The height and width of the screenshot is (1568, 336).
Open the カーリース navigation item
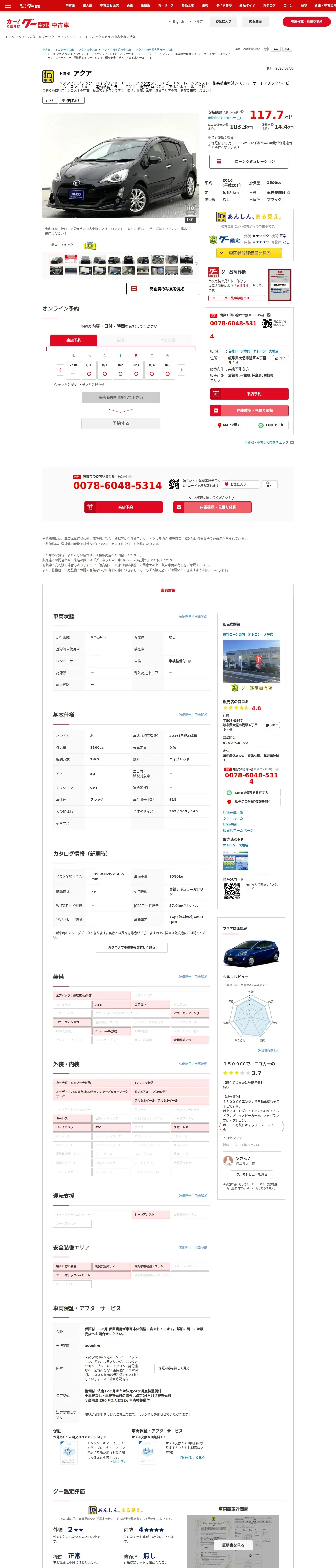coord(166,5)
